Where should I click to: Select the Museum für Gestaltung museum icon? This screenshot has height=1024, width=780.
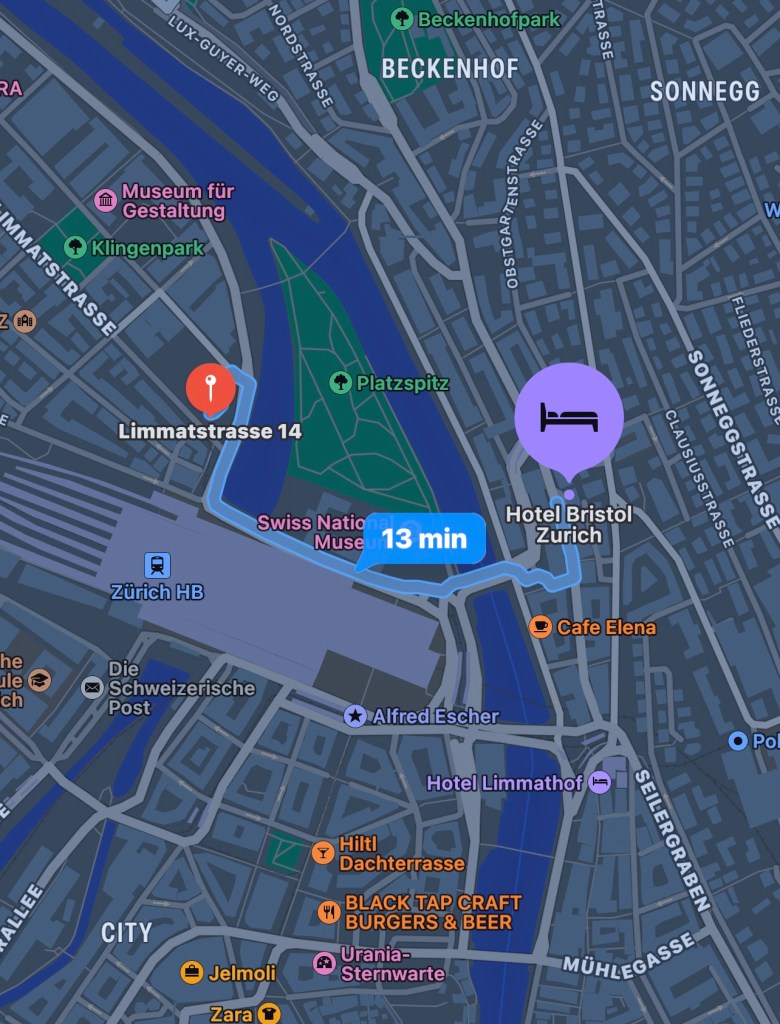pyautogui.click(x=106, y=200)
